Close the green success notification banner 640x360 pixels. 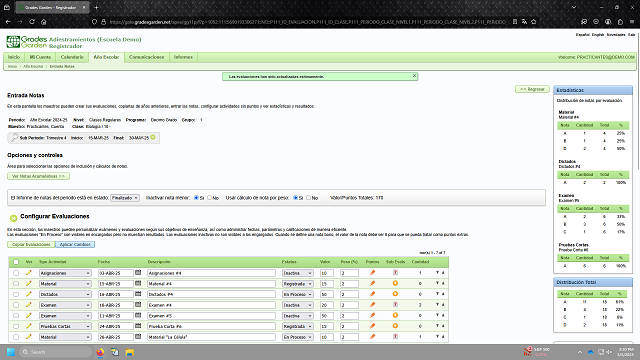pyautogui.click(x=414, y=76)
